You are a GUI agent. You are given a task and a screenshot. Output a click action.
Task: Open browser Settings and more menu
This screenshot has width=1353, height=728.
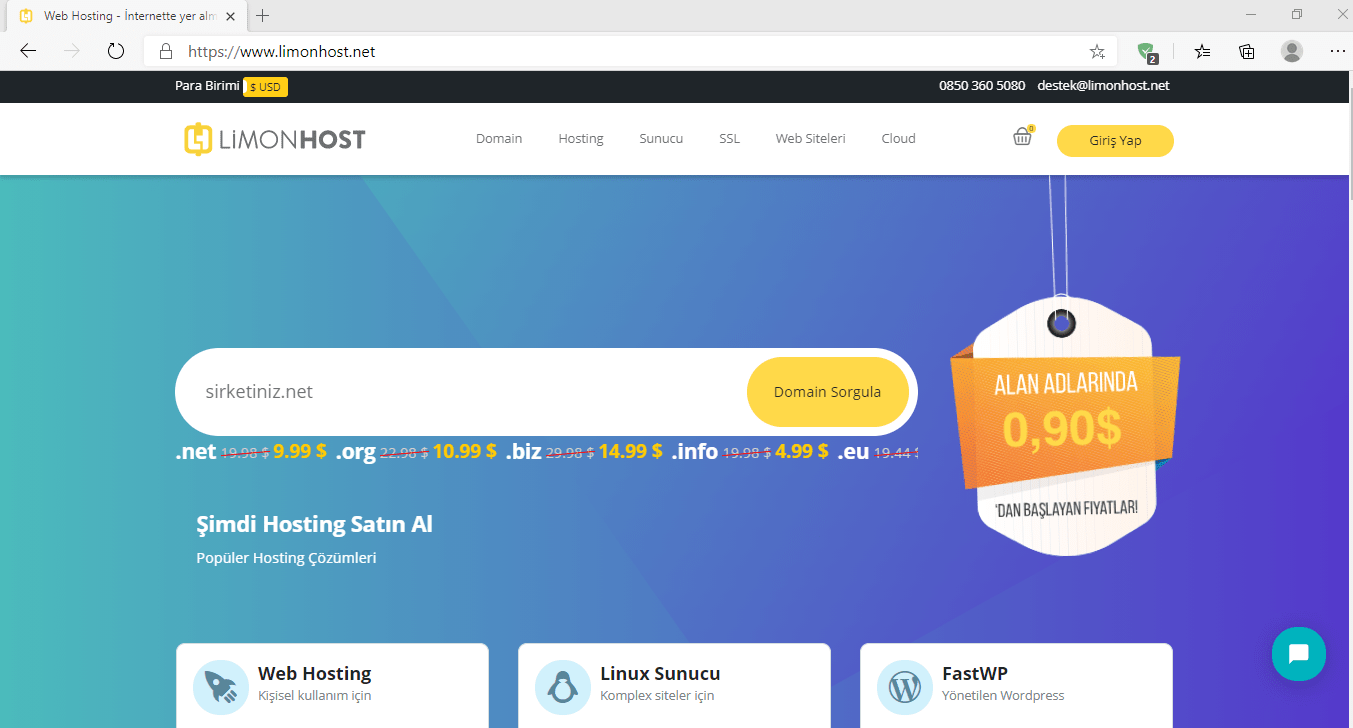coord(1337,51)
